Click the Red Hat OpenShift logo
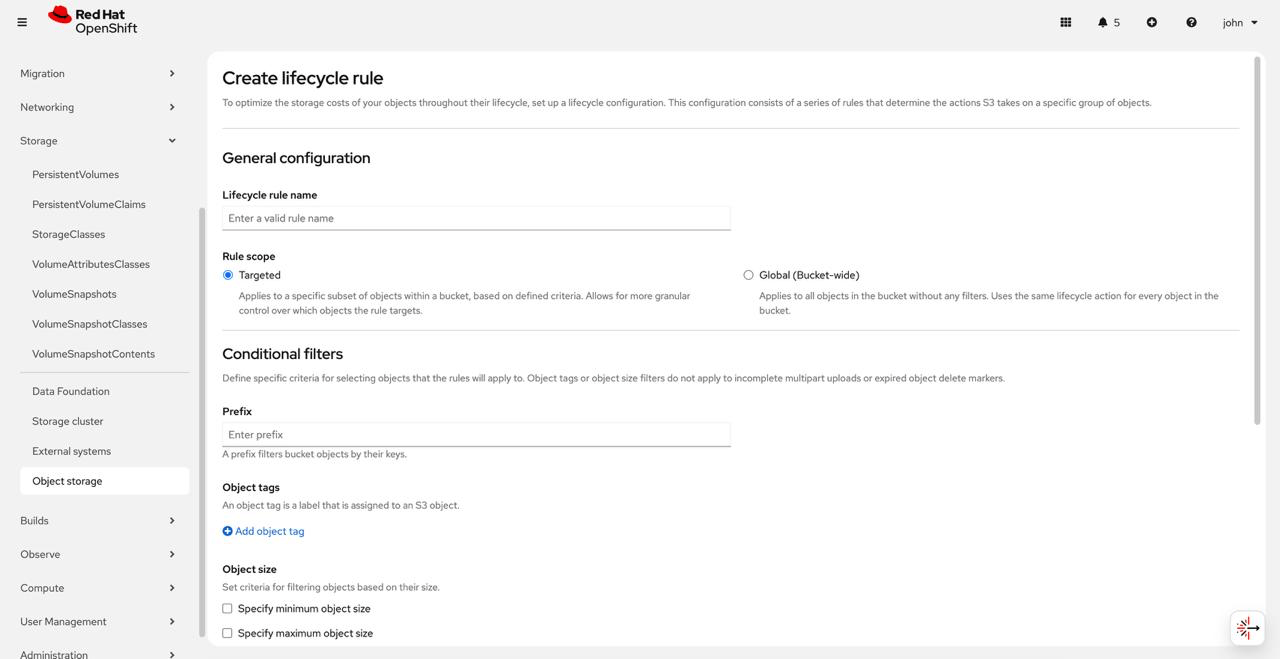 [x=93, y=21]
